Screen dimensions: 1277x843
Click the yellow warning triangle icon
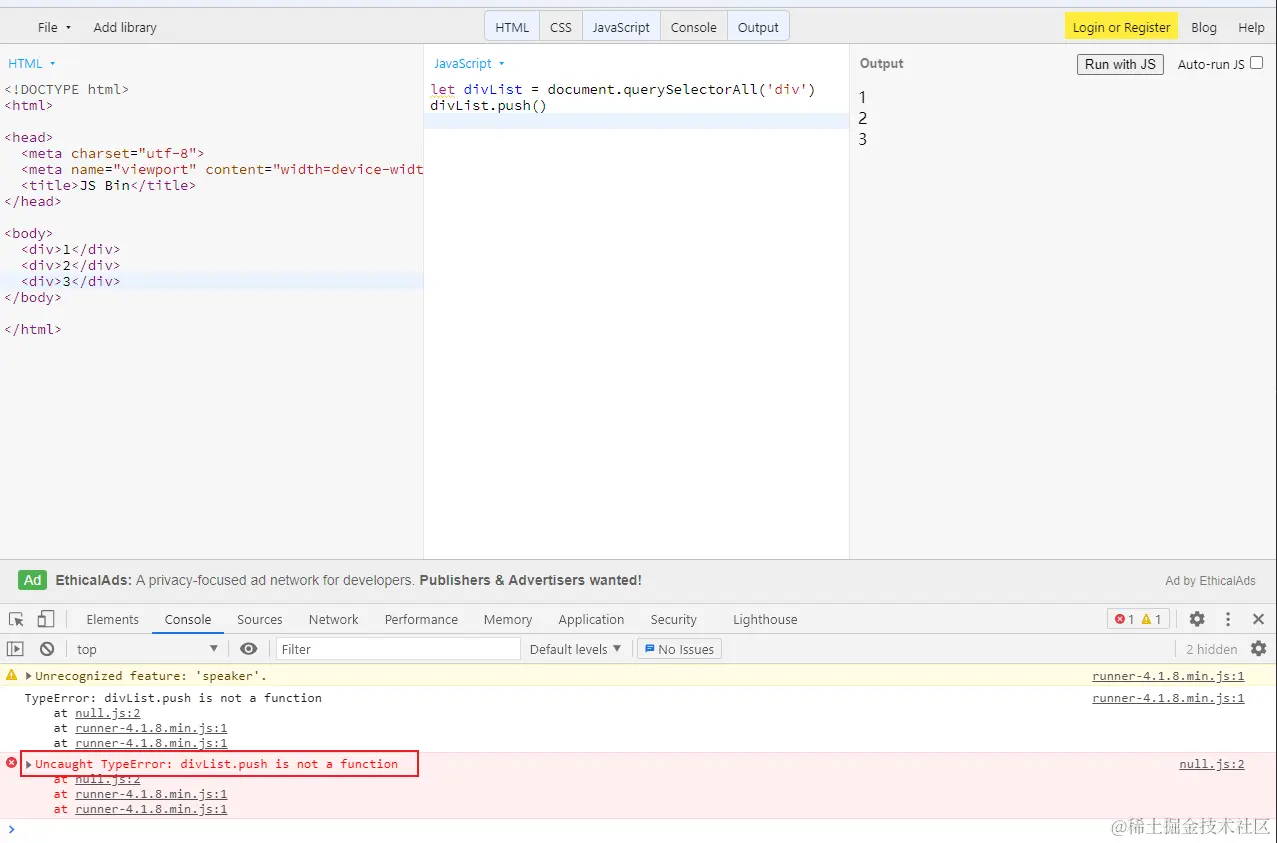pyautogui.click(x=12, y=675)
